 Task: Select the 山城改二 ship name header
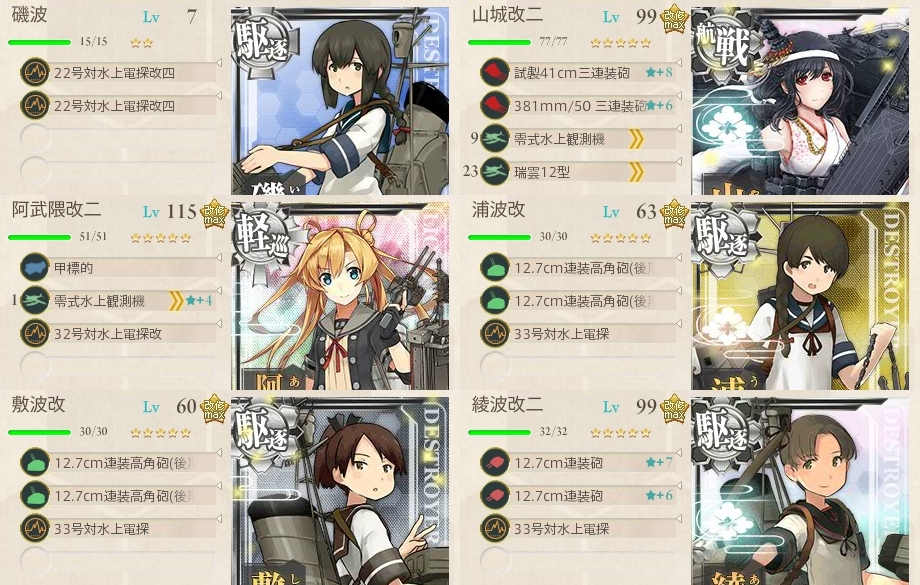coord(507,15)
